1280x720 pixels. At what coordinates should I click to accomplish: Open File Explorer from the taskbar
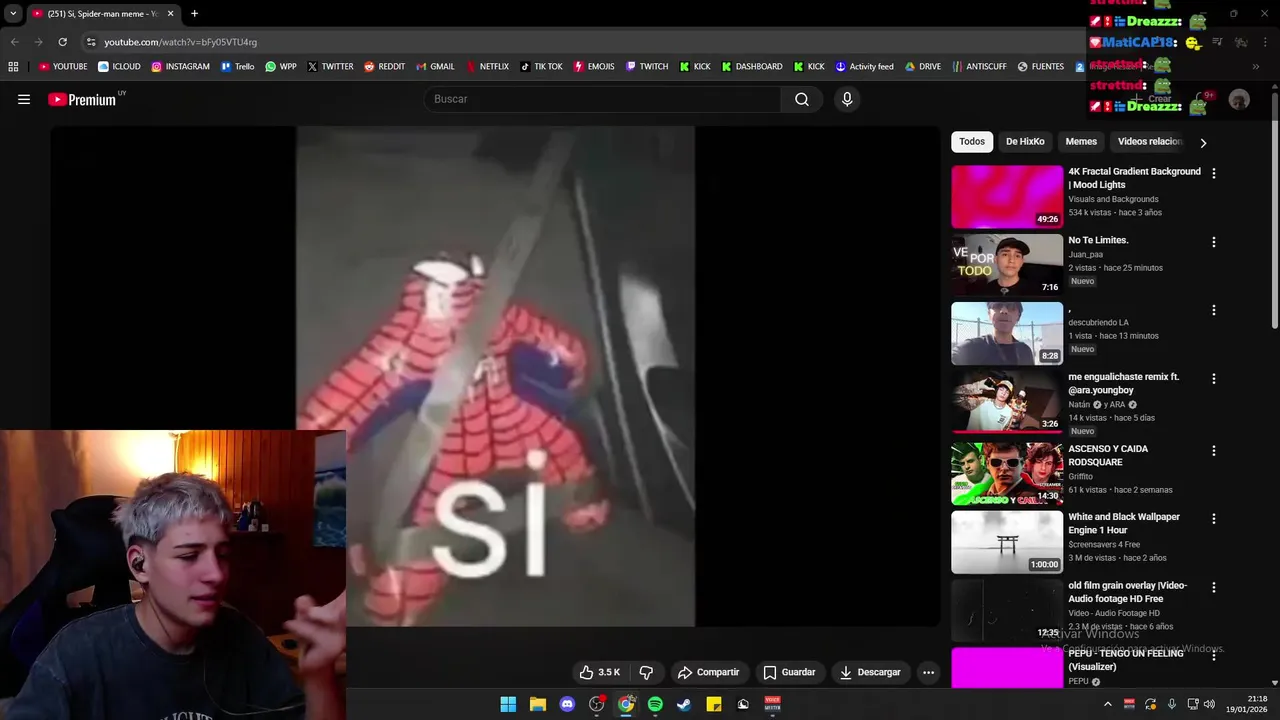(538, 704)
